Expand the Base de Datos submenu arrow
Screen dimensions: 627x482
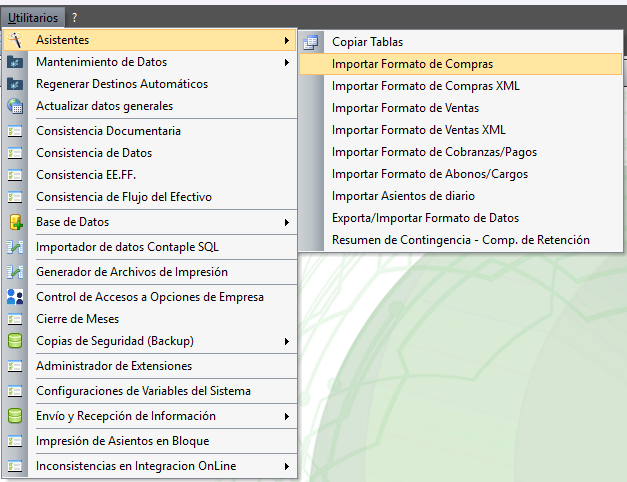(287, 222)
